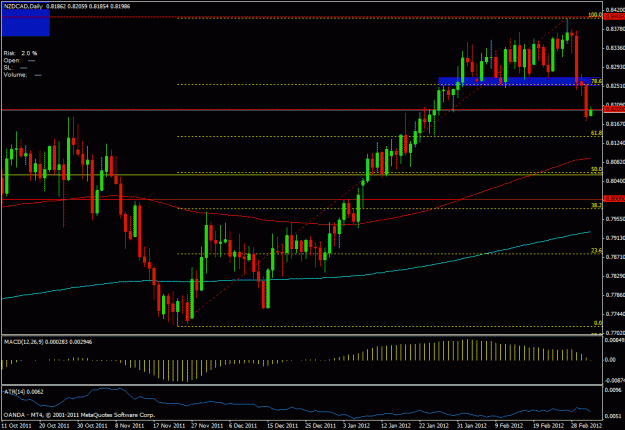Click the 0.79130 price axis label

click(x=615, y=238)
